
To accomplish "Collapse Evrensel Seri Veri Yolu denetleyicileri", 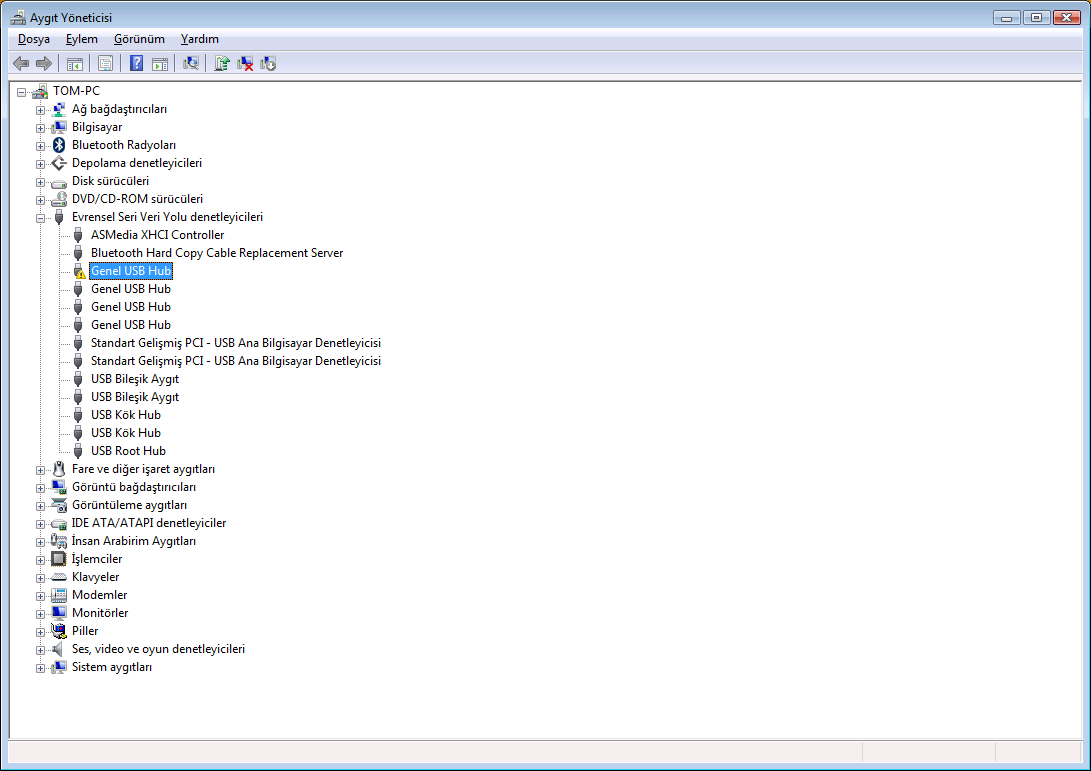I will point(41,218).
